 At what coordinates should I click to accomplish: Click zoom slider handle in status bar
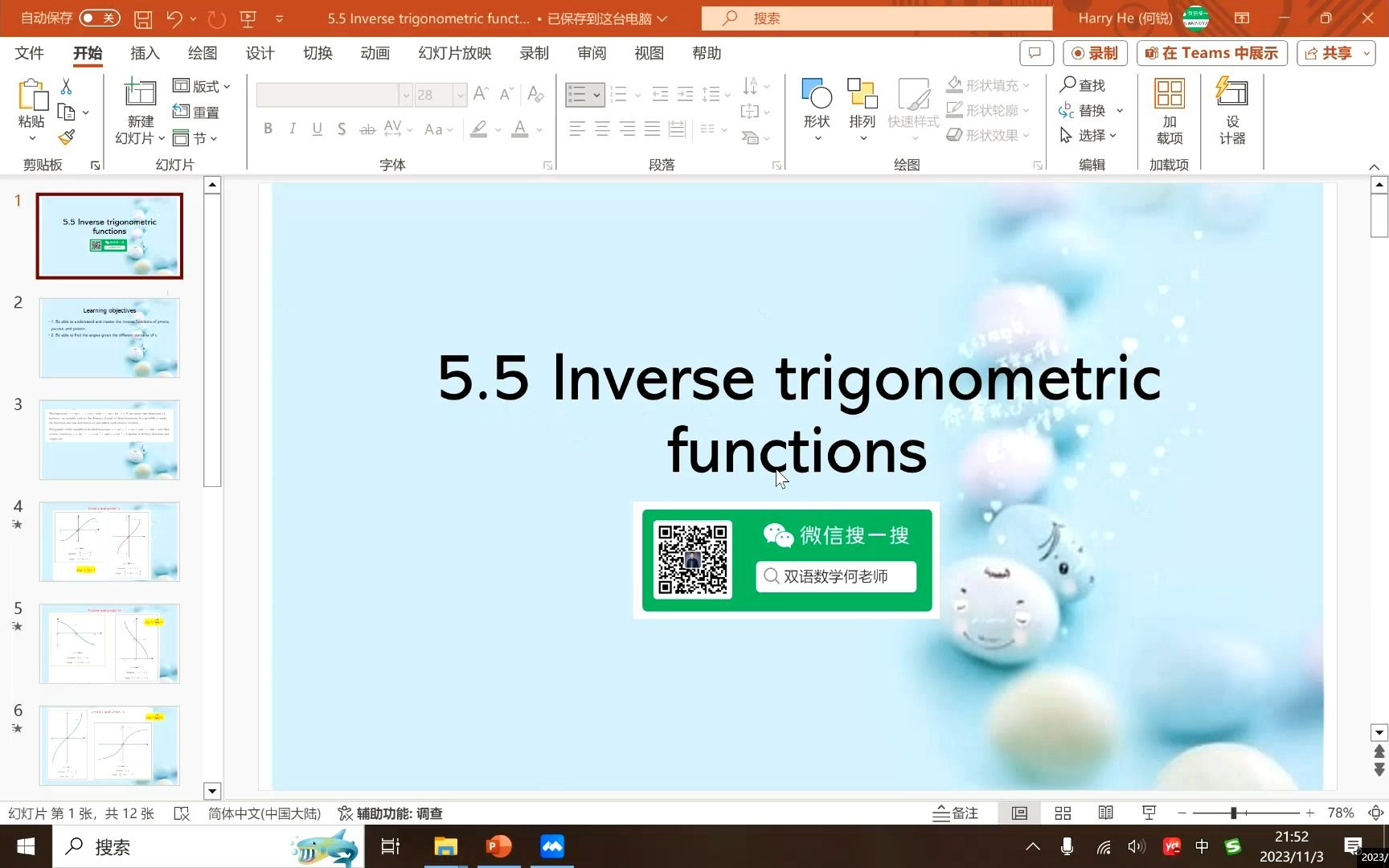pyautogui.click(x=1233, y=813)
